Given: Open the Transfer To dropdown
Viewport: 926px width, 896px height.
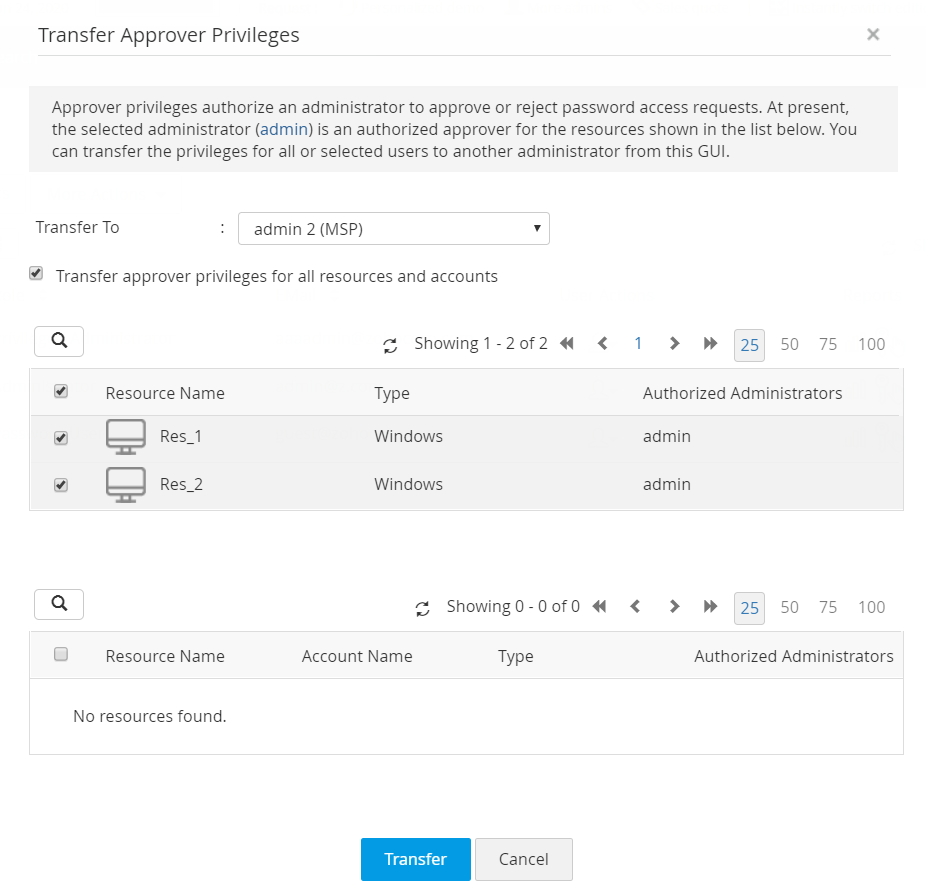Looking at the screenshot, I should tap(394, 229).
